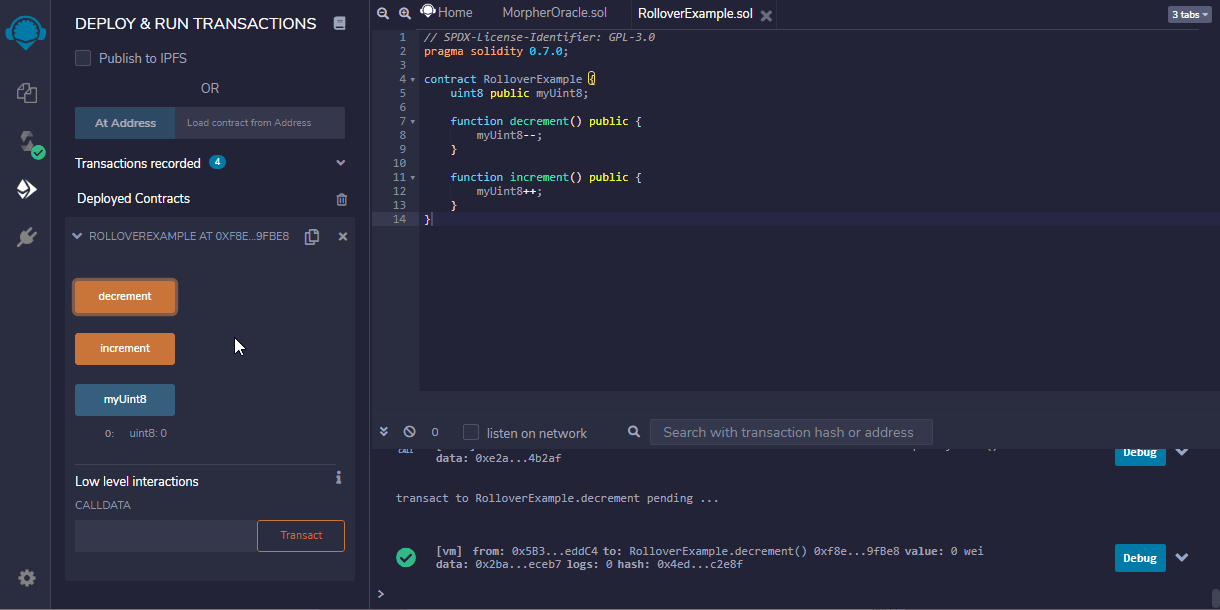Close the RolloverExample.sol tab
Screen dimensions: 1220x610
766,16
